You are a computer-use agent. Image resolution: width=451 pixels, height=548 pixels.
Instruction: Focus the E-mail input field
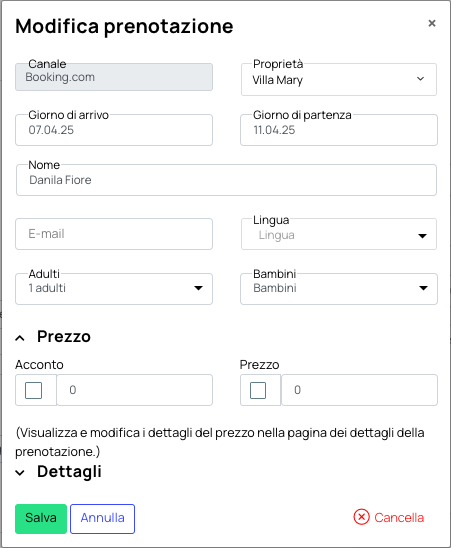pos(114,234)
